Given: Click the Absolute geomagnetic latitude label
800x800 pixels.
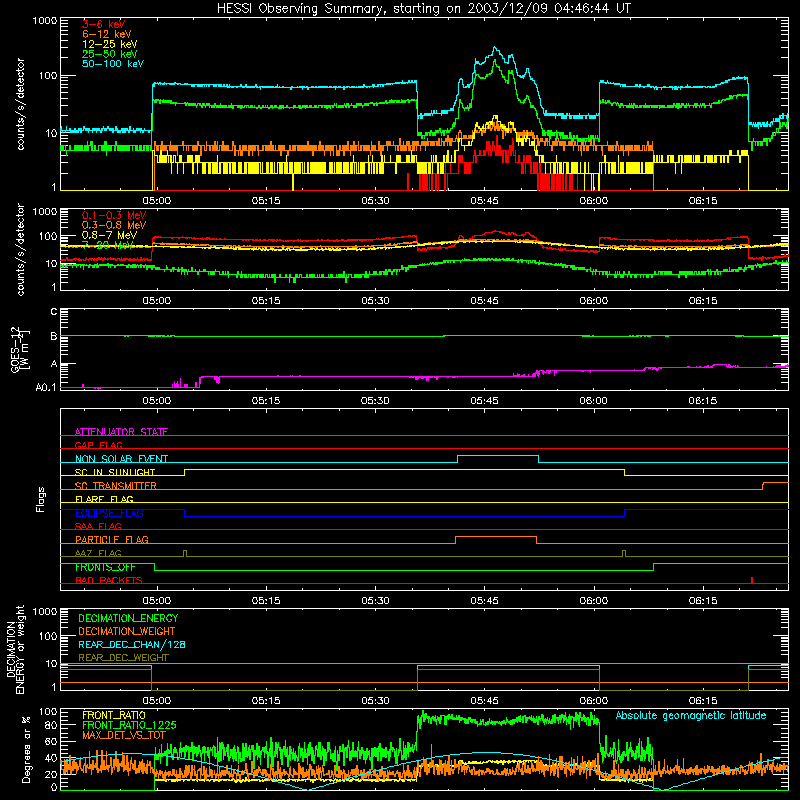Looking at the screenshot, I should (691, 715).
